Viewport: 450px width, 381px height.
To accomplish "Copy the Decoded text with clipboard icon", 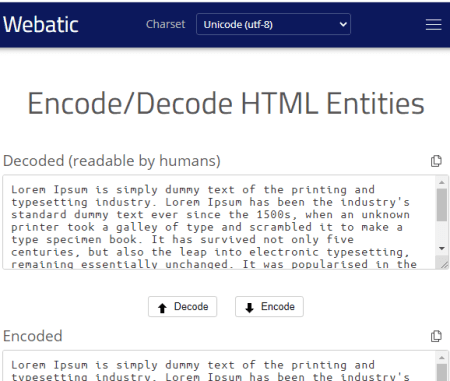I will click(x=436, y=161).
